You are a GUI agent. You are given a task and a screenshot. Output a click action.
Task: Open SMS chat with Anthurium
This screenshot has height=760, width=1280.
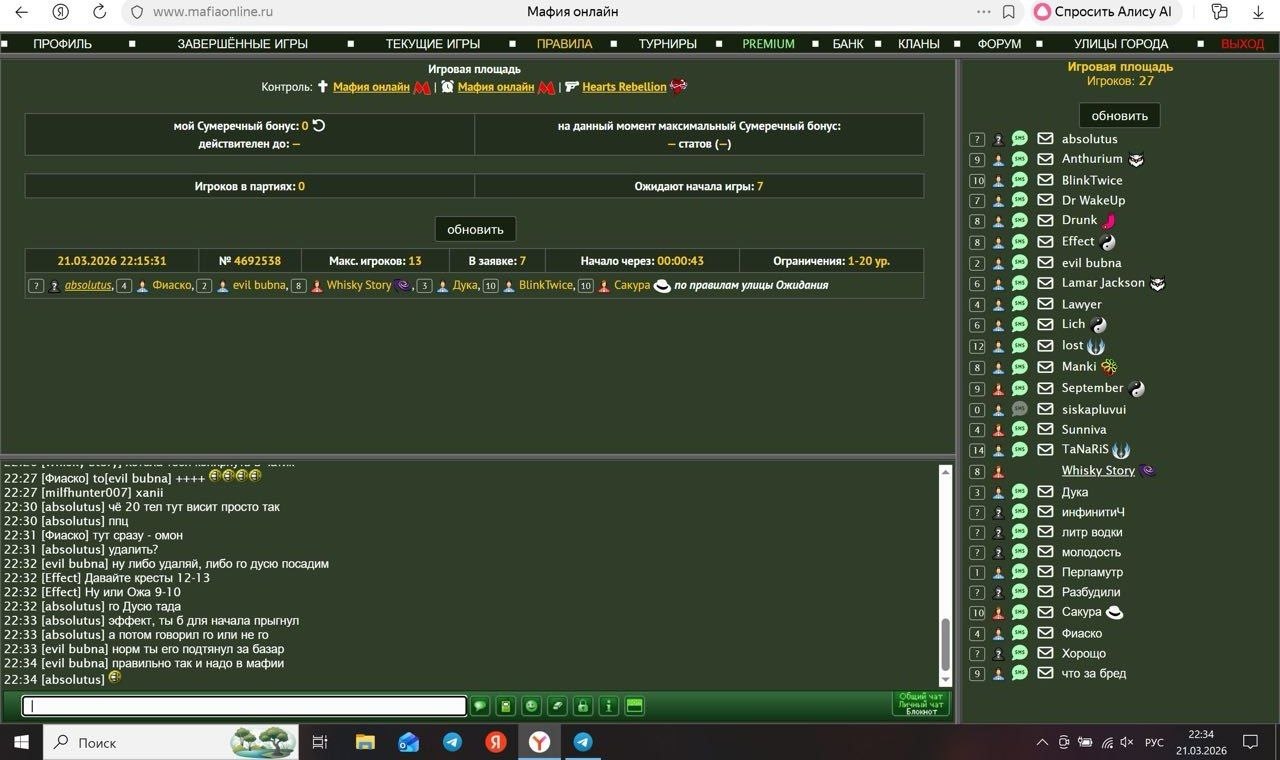pyautogui.click(x=1019, y=159)
